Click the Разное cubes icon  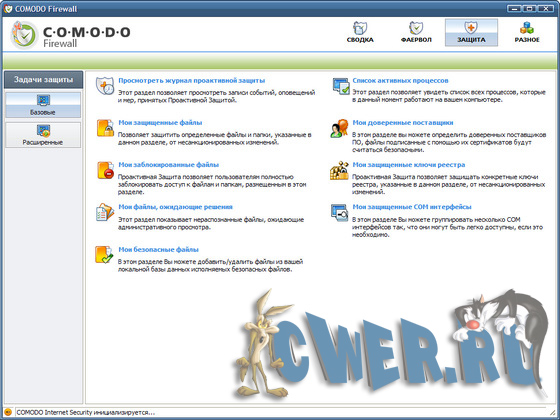click(x=527, y=28)
